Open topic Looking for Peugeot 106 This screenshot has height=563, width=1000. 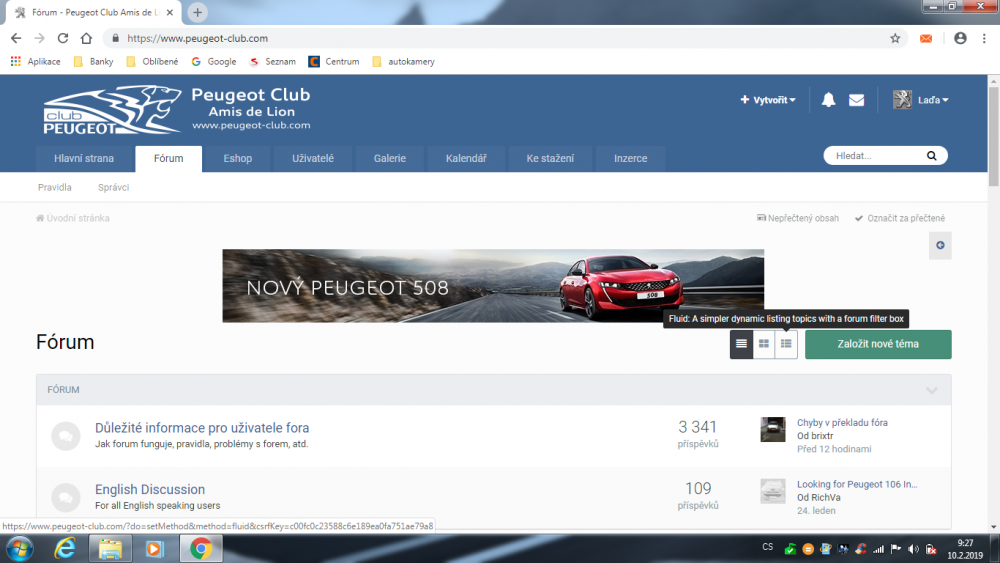[x=857, y=485]
